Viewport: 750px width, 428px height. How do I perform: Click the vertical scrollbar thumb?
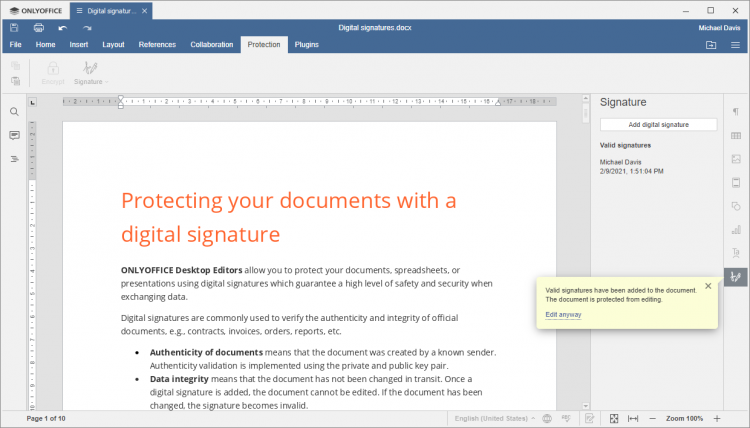click(585, 115)
